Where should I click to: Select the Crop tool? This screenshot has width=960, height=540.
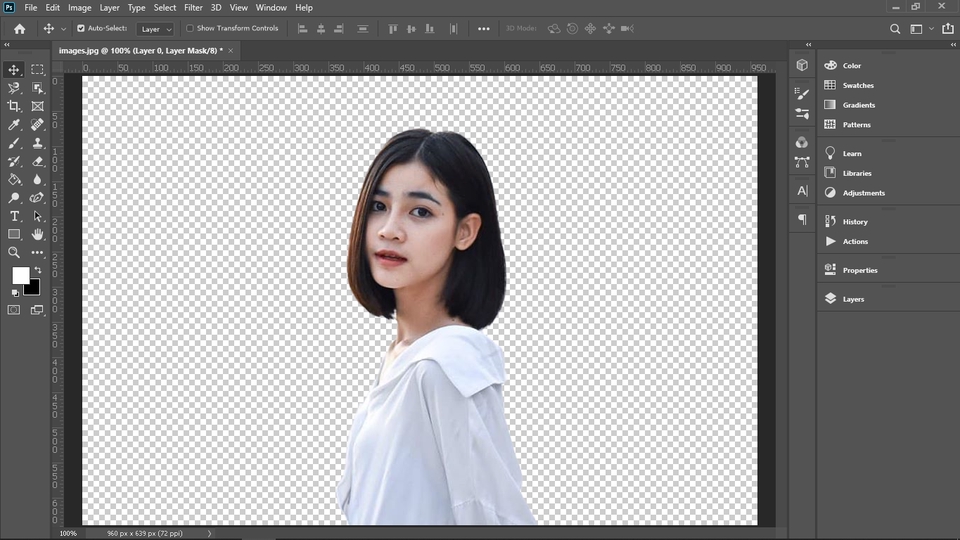[13, 106]
